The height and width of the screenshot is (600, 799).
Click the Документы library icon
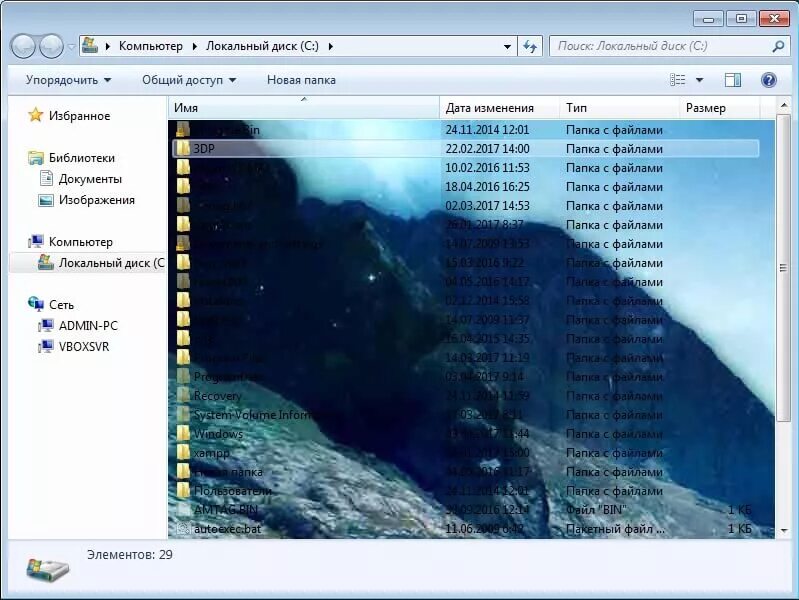pos(46,178)
